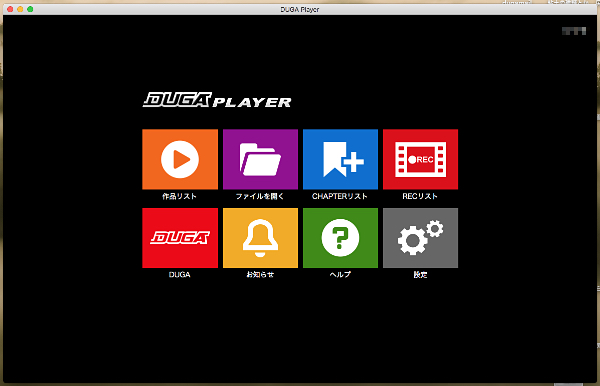Maximize the DUGA Player window

coord(30,9)
